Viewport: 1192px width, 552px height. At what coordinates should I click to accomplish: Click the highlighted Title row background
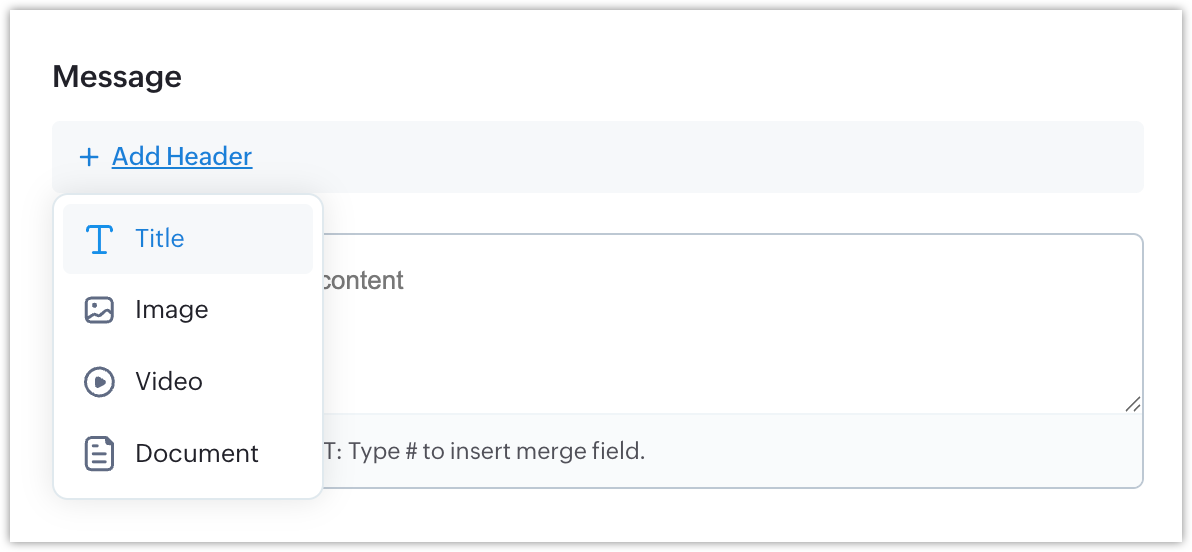pos(260,239)
